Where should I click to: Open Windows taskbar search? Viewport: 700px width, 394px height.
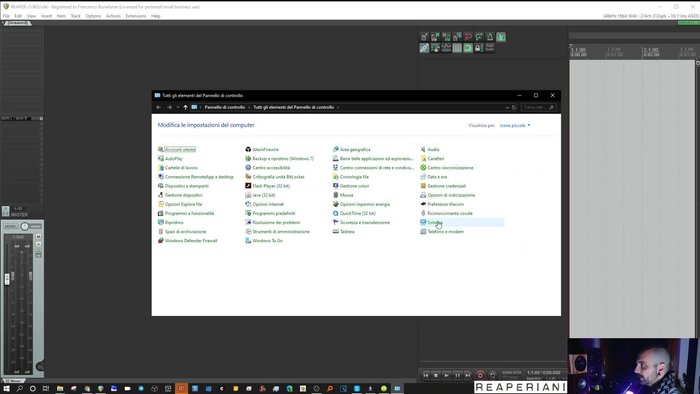pos(20,389)
